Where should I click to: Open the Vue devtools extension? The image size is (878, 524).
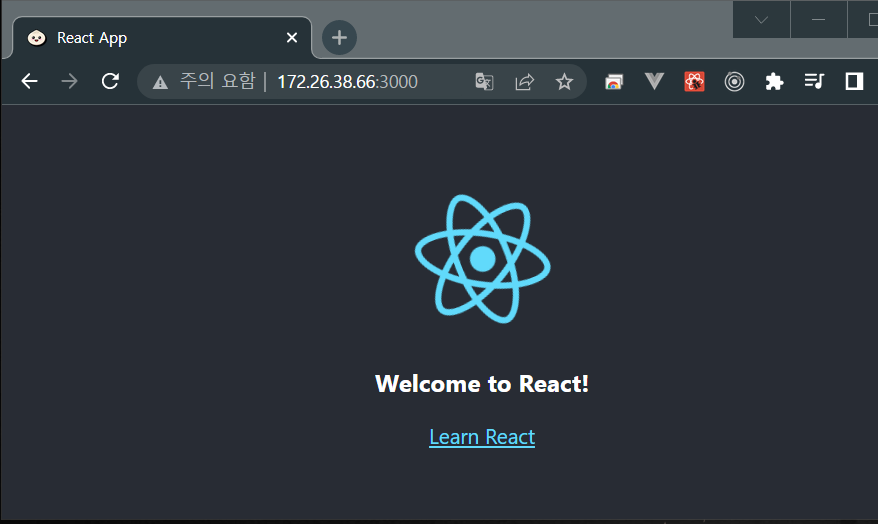tap(654, 82)
